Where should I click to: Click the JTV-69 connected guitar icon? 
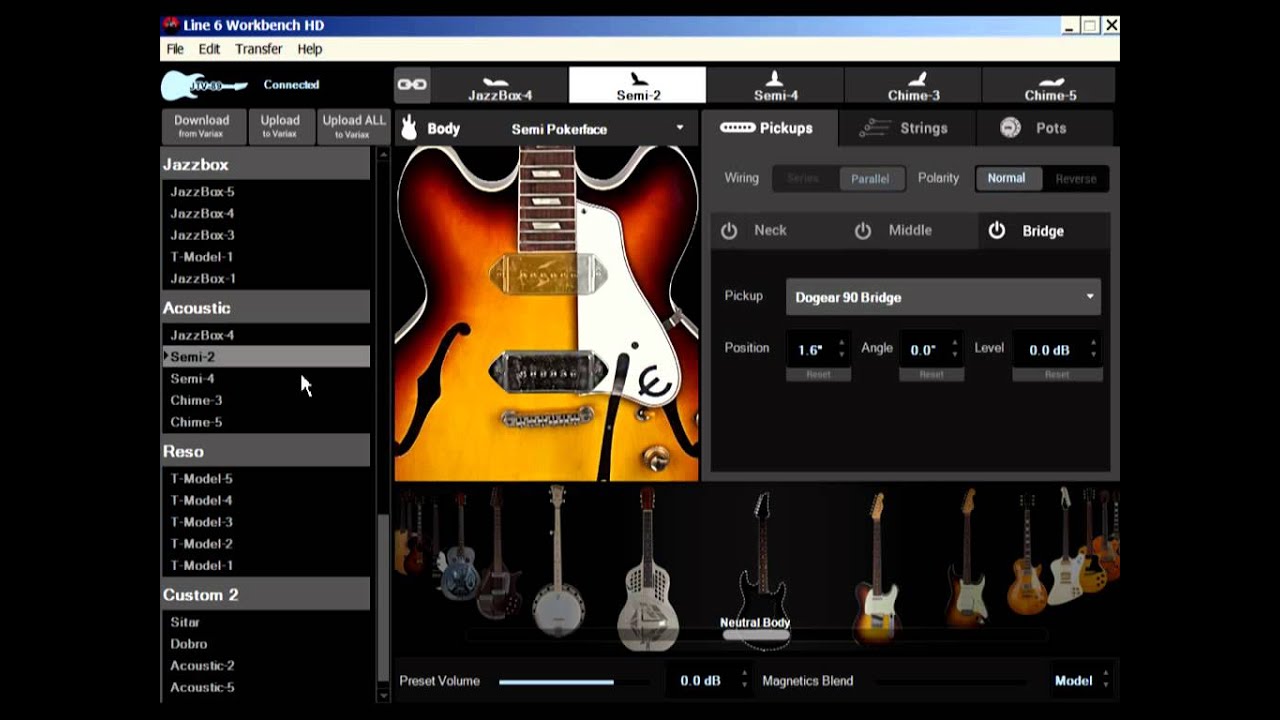[x=204, y=85]
